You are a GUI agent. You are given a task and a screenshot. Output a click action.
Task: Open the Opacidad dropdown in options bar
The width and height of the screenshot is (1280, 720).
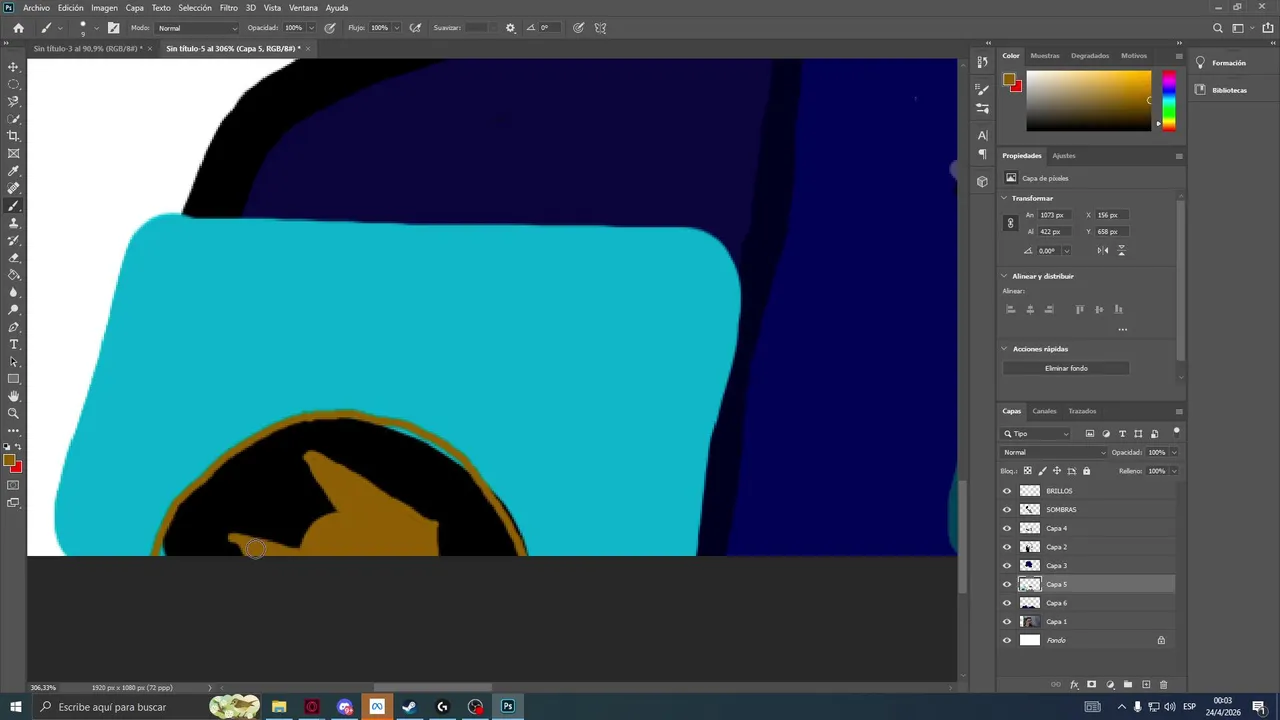[311, 28]
